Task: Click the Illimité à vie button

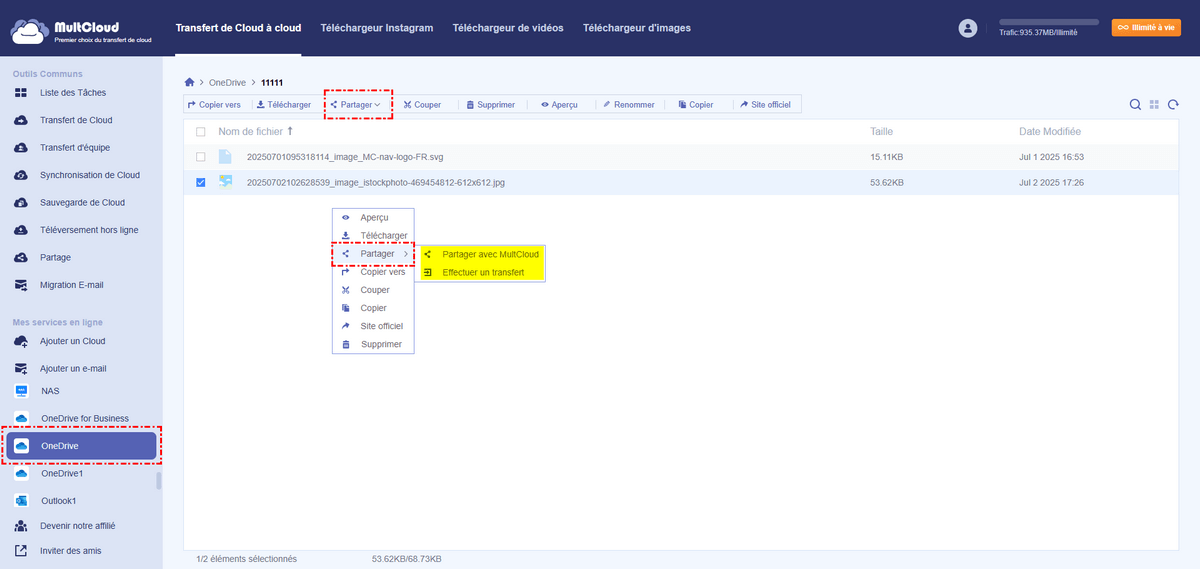Action: point(1146,28)
